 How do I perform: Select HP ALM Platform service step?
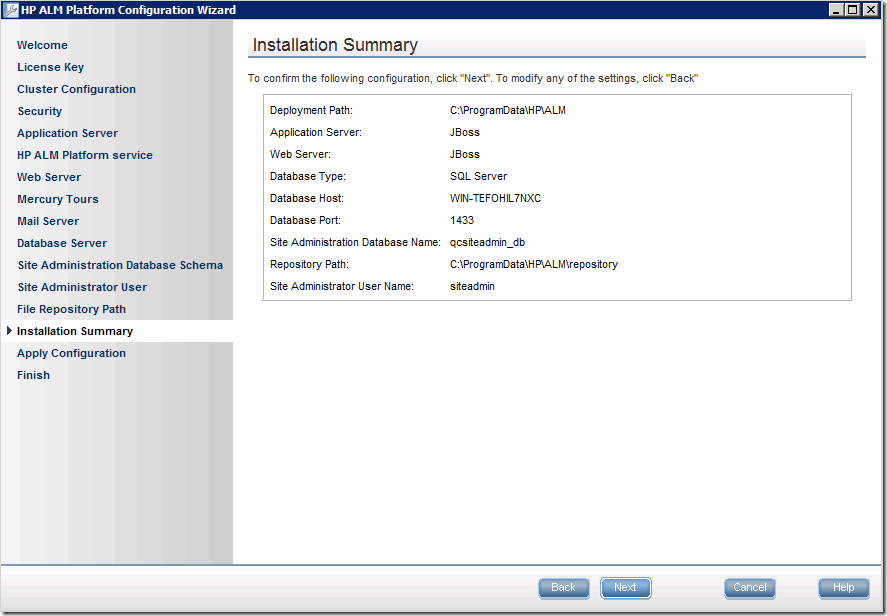coord(85,156)
